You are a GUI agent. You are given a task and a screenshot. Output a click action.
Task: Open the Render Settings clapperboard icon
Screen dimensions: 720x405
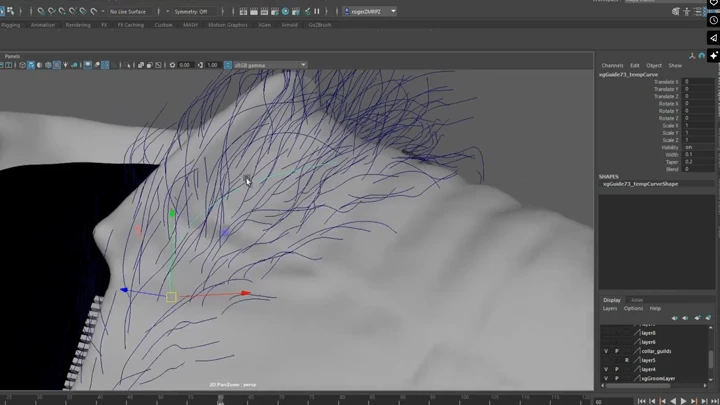click(275, 11)
